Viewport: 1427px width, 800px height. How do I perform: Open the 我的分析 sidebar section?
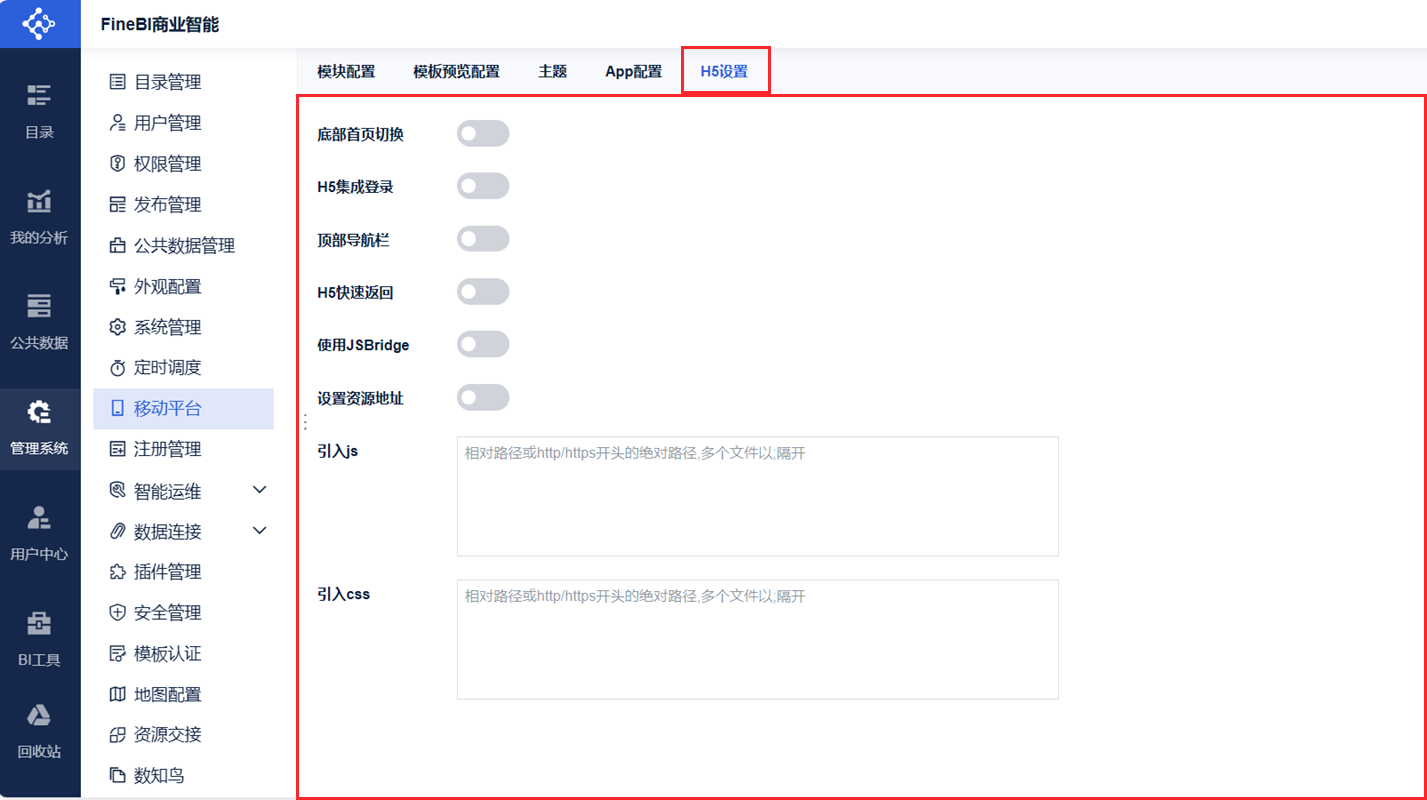point(39,218)
